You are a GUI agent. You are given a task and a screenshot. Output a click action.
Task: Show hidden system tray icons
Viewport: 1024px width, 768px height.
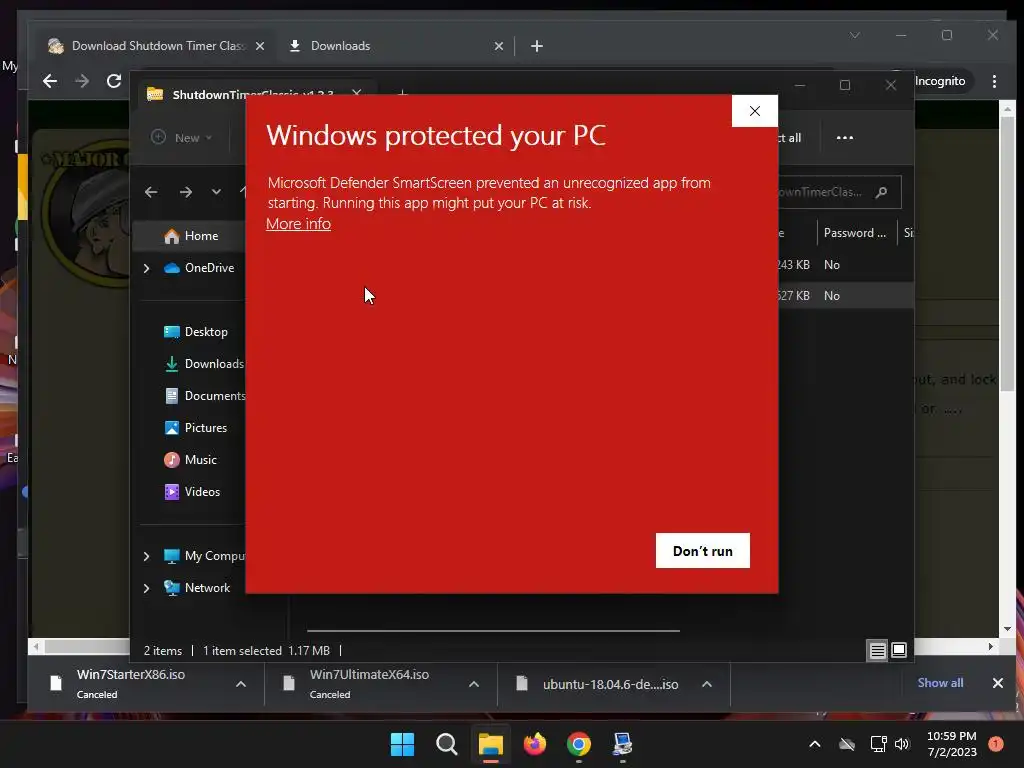tap(814, 744)
